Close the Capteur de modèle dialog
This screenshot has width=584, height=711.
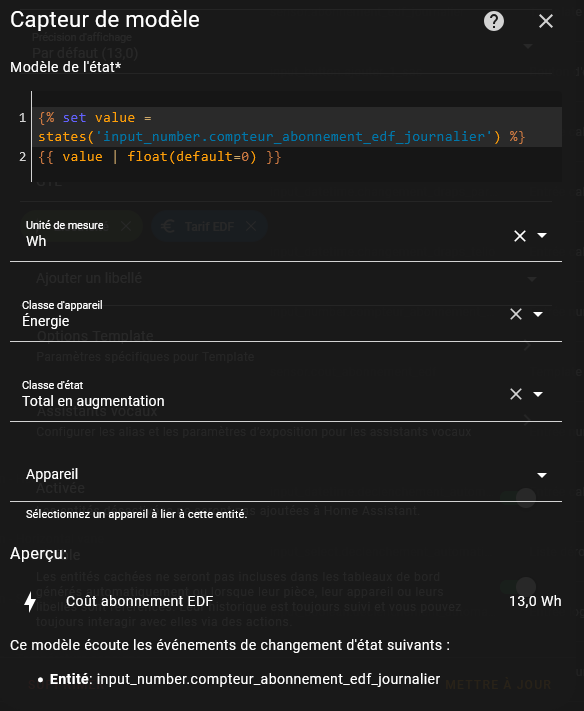pos(545,21)
